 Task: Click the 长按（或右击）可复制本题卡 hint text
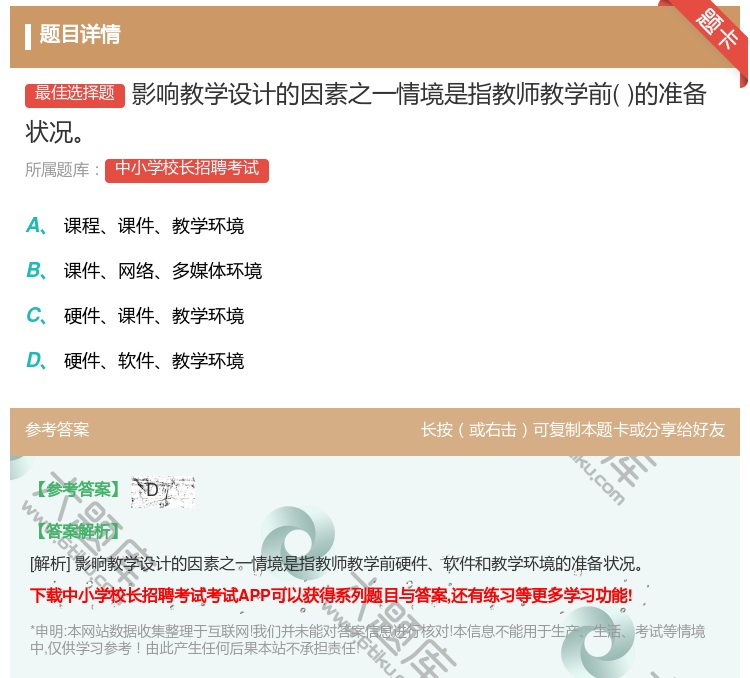[x=573, y=430]
